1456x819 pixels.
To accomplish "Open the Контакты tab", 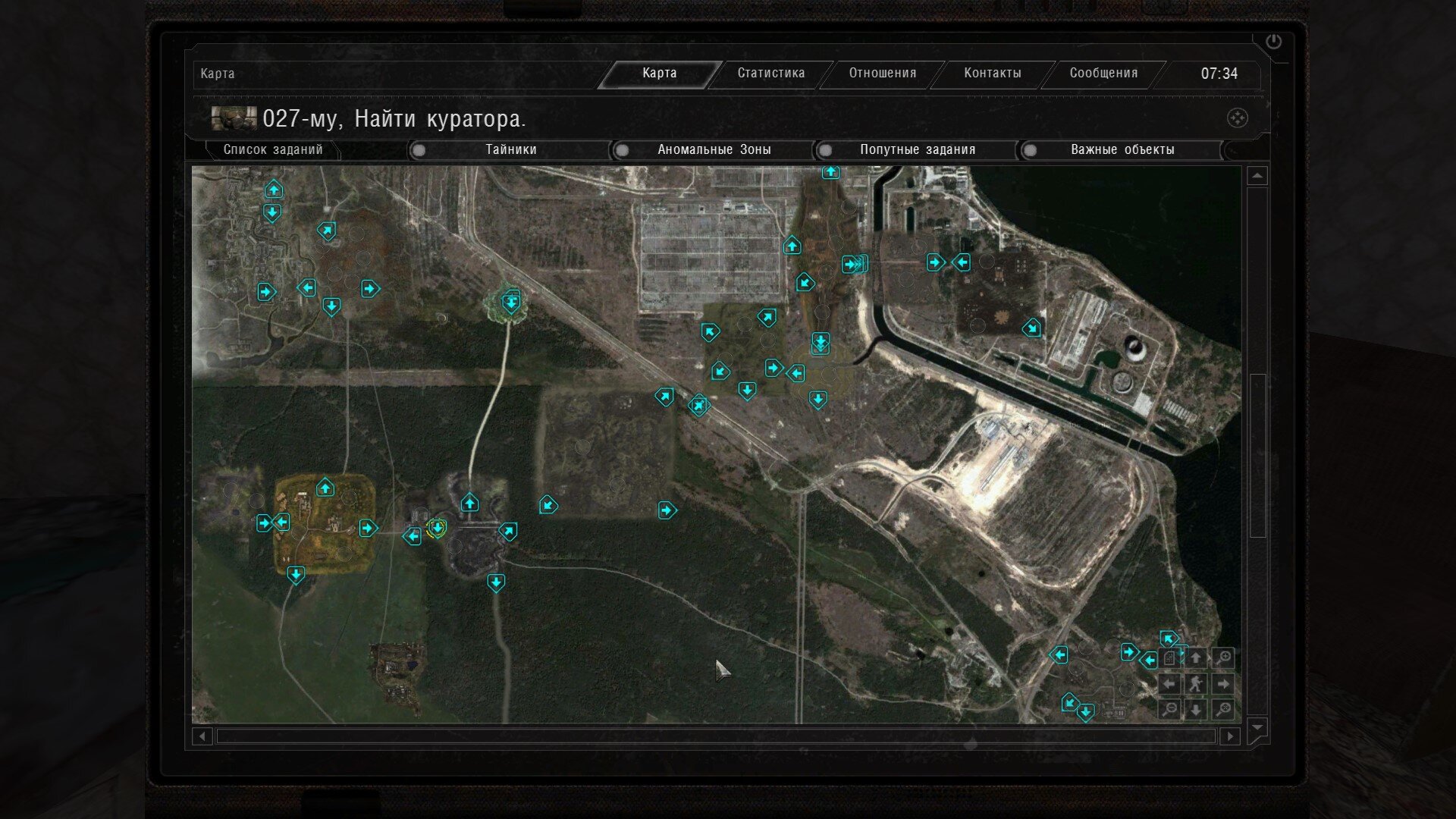I will click(x=992, y=74).
